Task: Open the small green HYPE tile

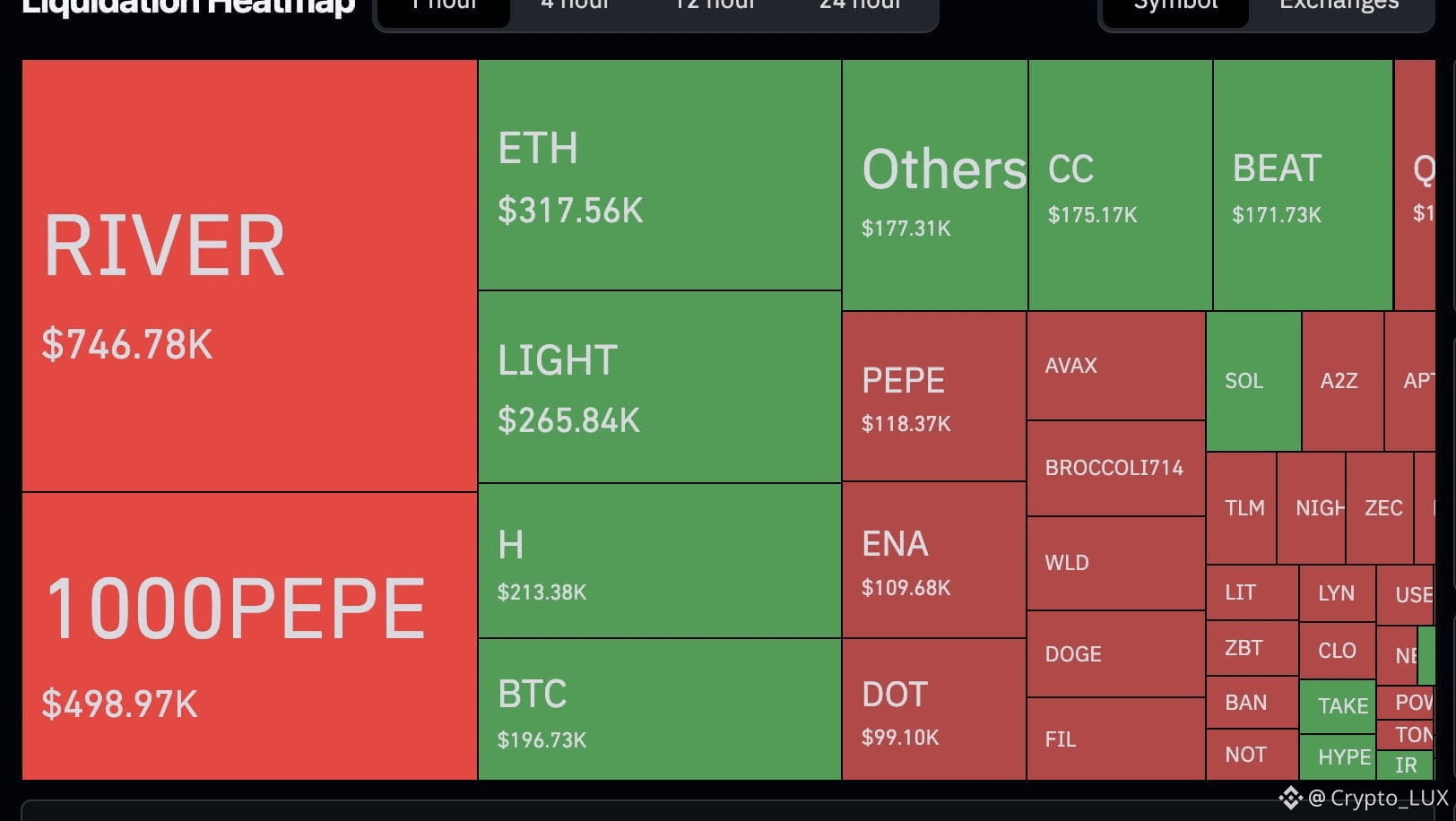Action: point(1337,757)
